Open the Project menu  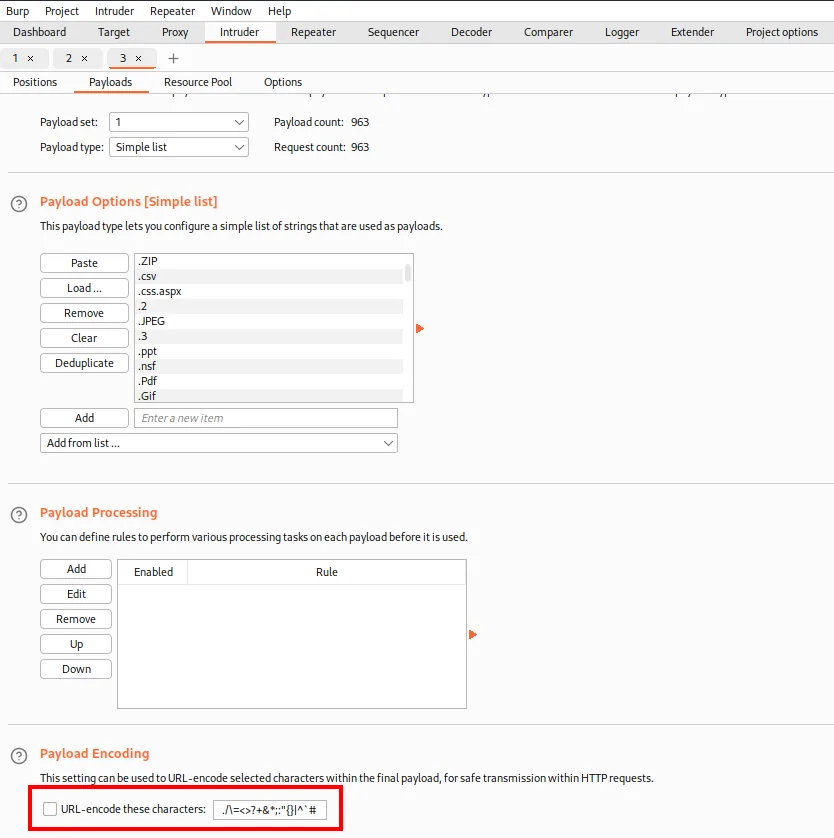click(x=61, y=11)
